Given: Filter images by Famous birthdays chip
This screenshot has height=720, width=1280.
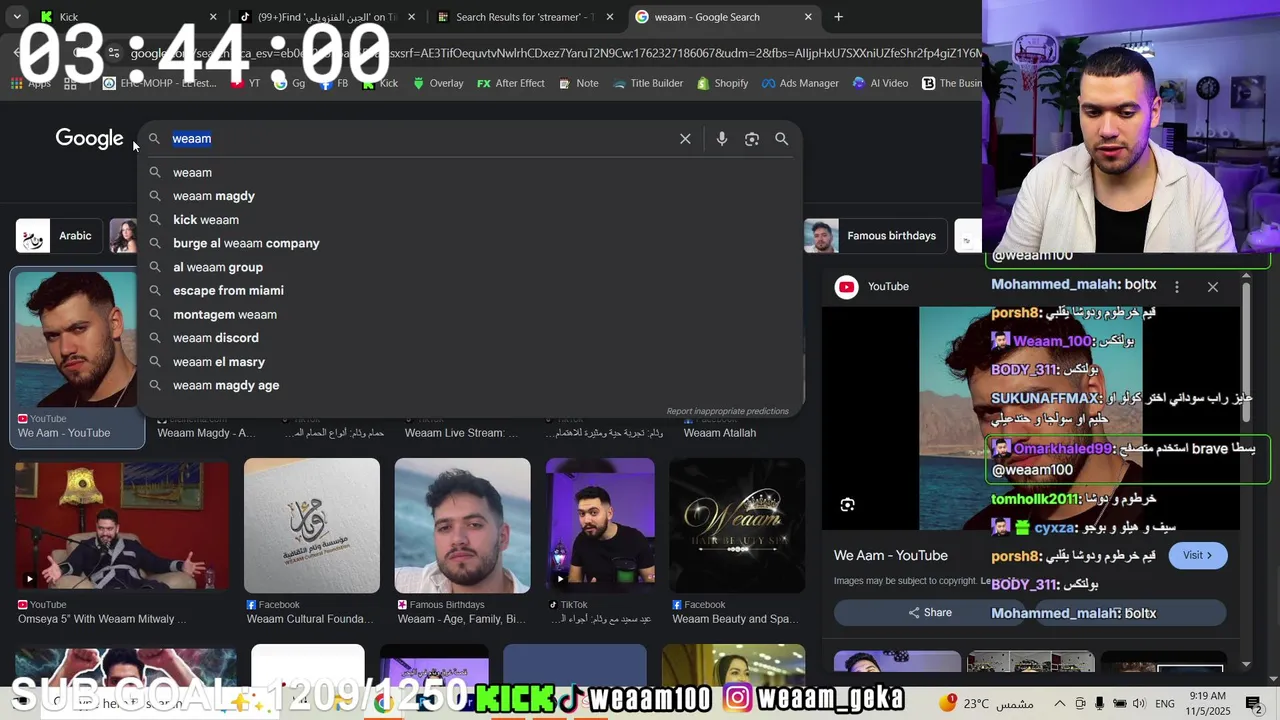Looking at the screenshot, I should point(875,236).
